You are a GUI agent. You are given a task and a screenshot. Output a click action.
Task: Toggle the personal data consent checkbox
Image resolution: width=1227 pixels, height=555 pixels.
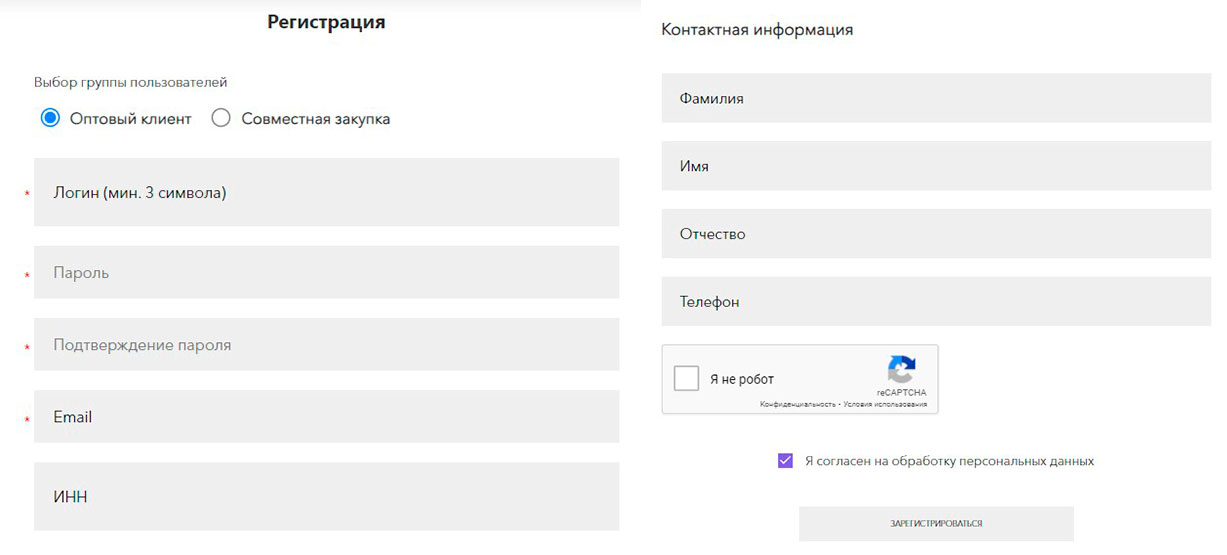(785, 461)
